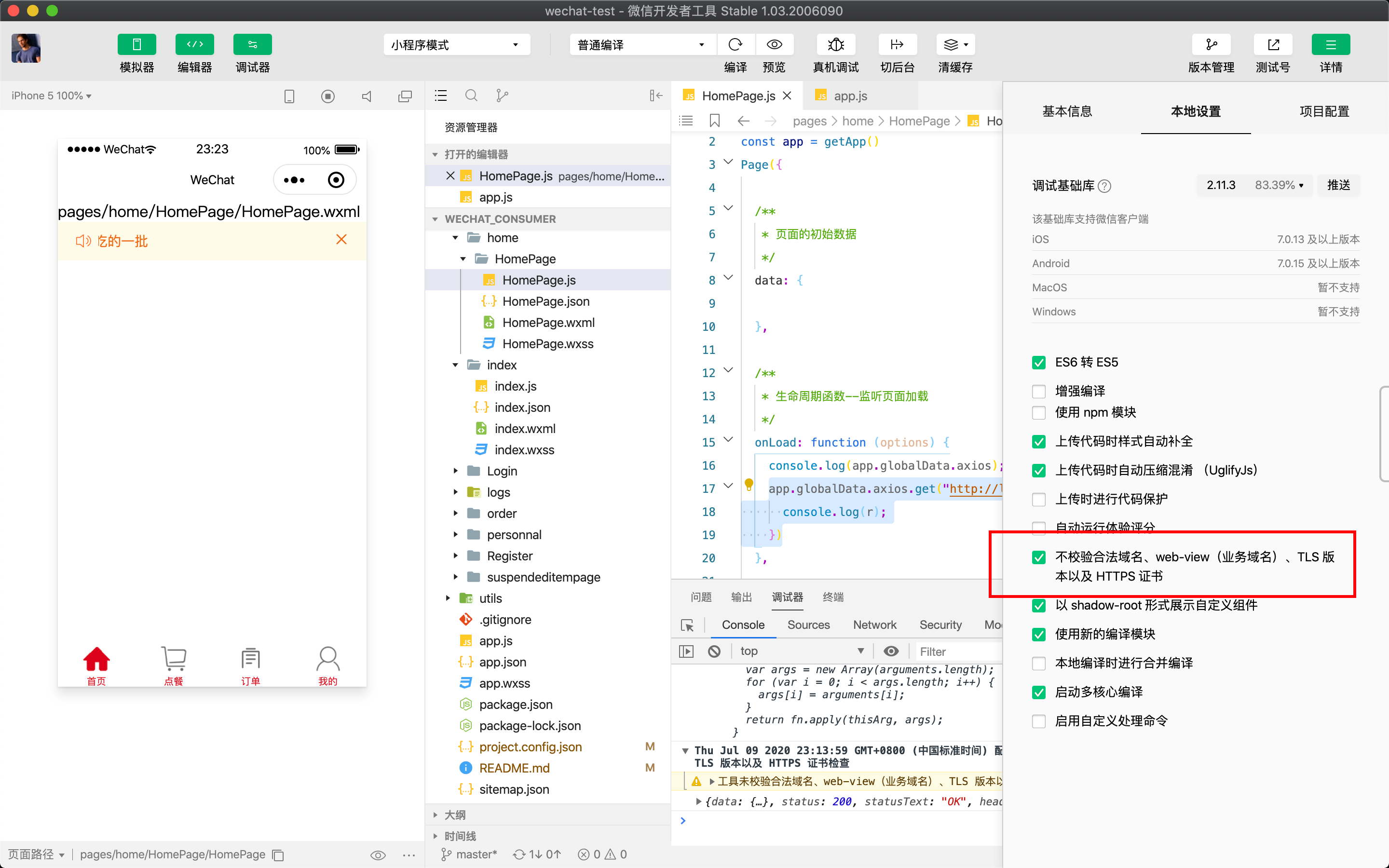Click the simulator device rotate phone icon
The width and height of the screenshot is (1389, 868).
(x=289, y=96)
